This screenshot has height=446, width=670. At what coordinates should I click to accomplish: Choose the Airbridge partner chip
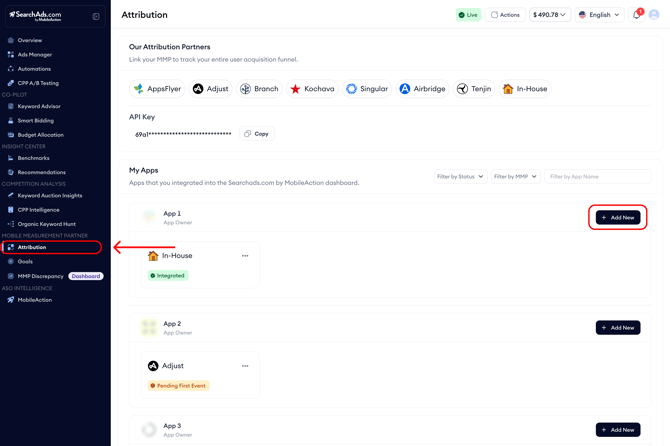tap(422, 89)
